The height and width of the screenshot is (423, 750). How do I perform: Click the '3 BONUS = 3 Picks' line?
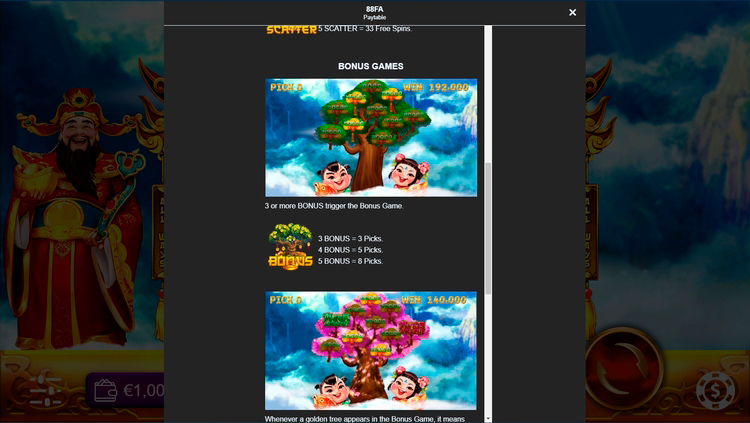pos(350,239)
